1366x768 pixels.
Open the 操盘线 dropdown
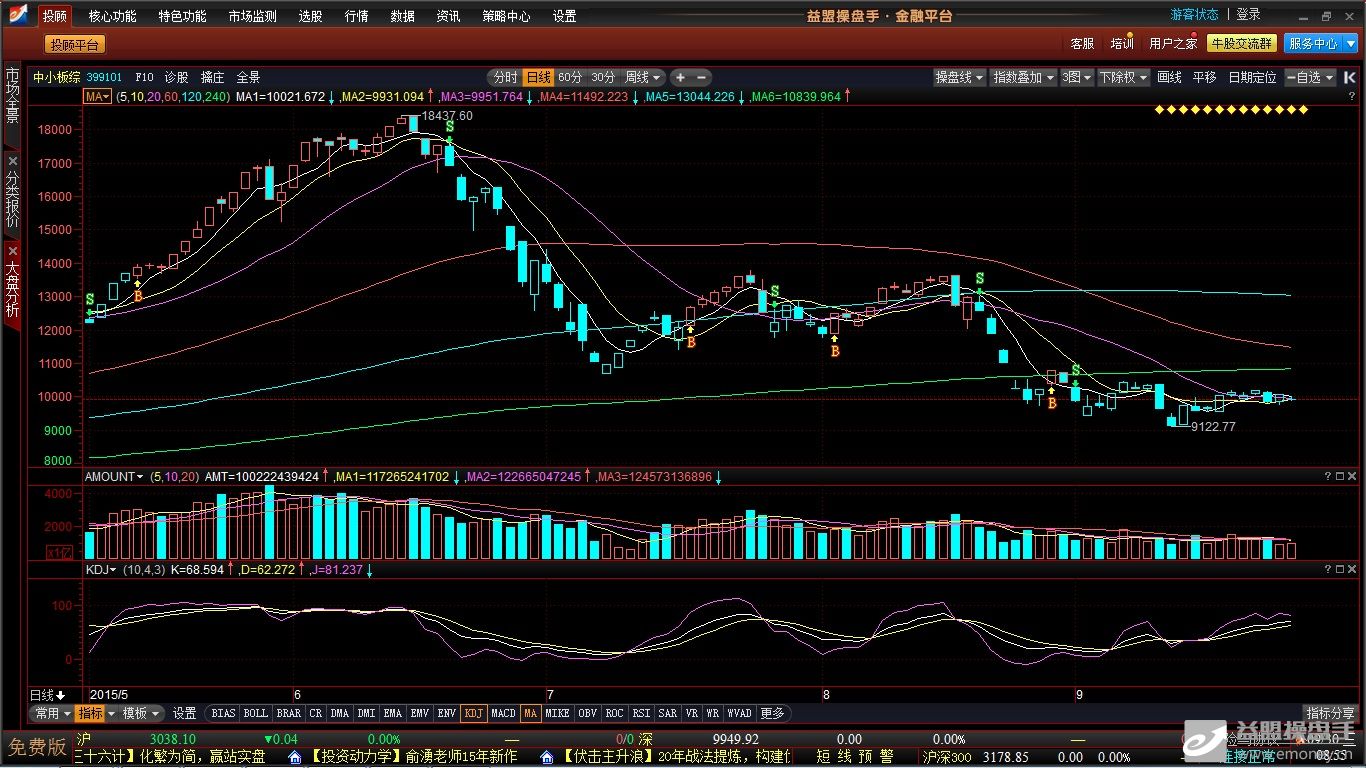click(x=960, y=77)
